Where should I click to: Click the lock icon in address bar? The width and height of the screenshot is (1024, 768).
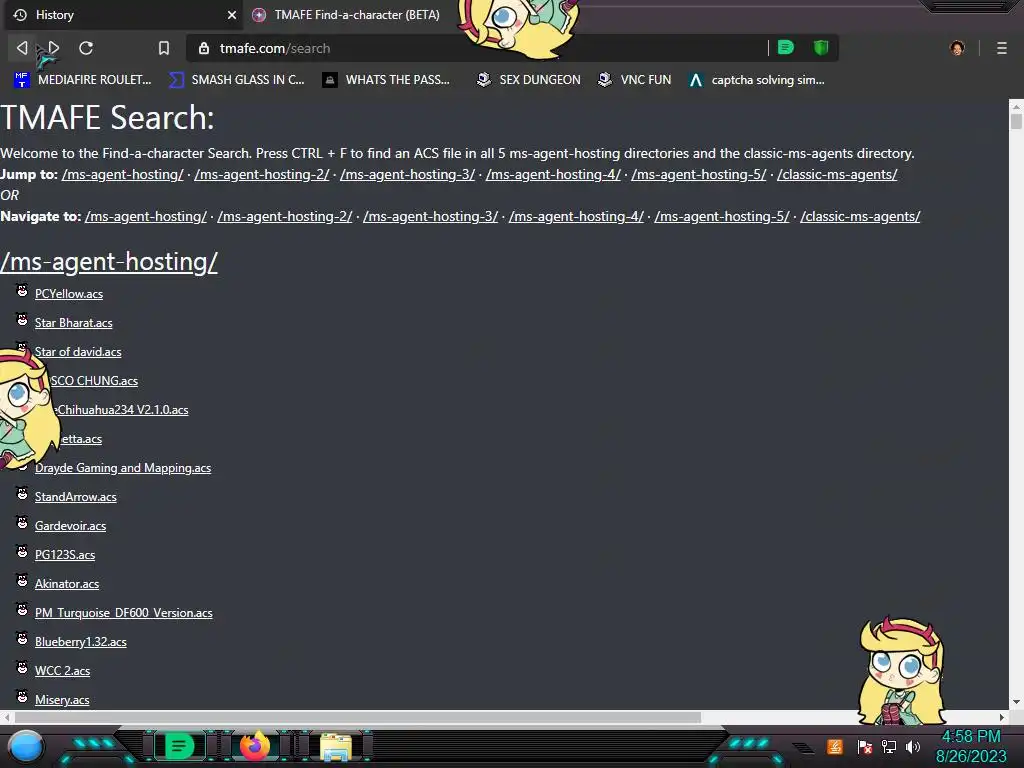[x=204, y=48]
